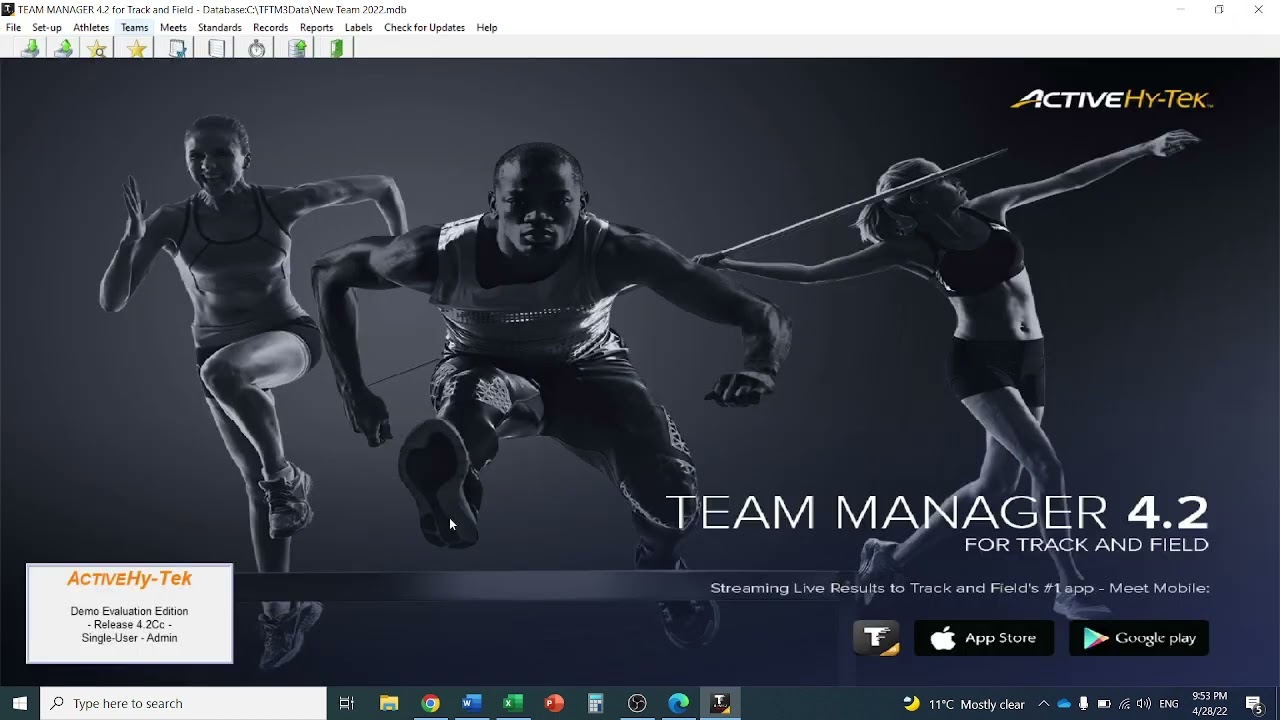Click the green exit door toolbar icon
This screenshot has width=1280, height=720.
[337, 48]
